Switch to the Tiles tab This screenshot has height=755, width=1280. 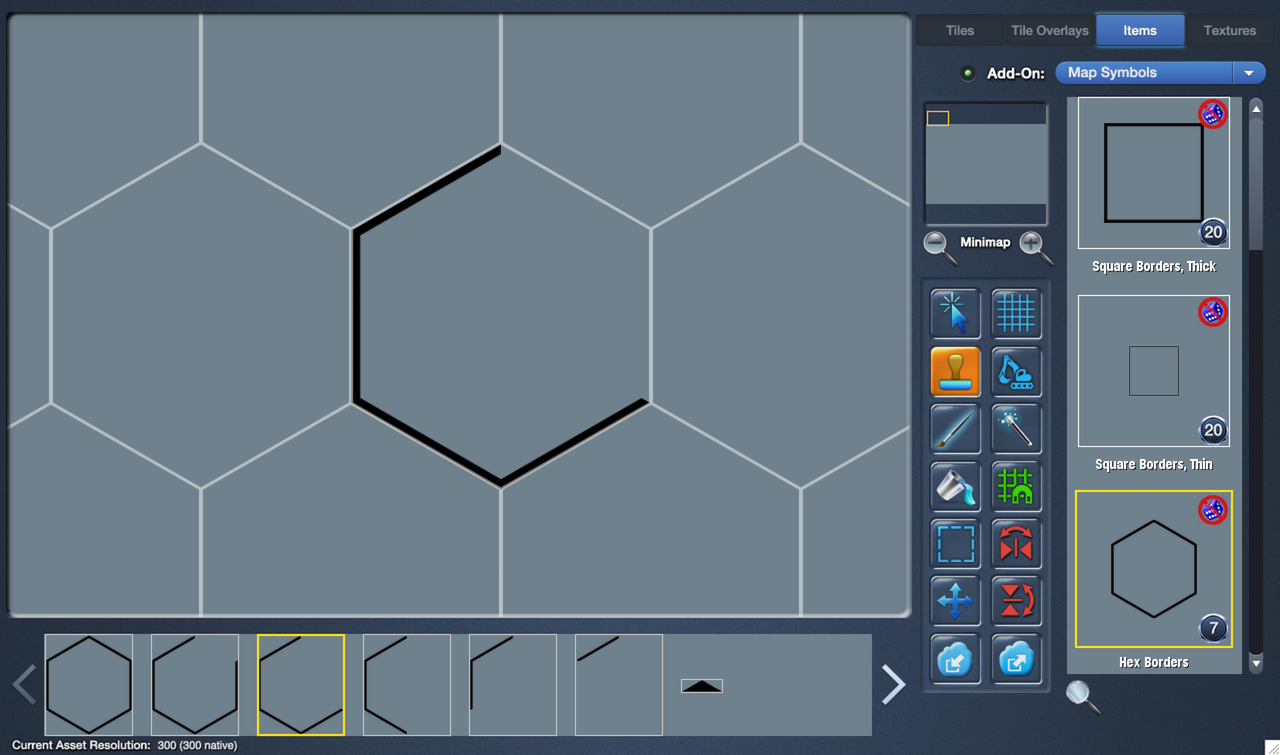pos(959,31)
